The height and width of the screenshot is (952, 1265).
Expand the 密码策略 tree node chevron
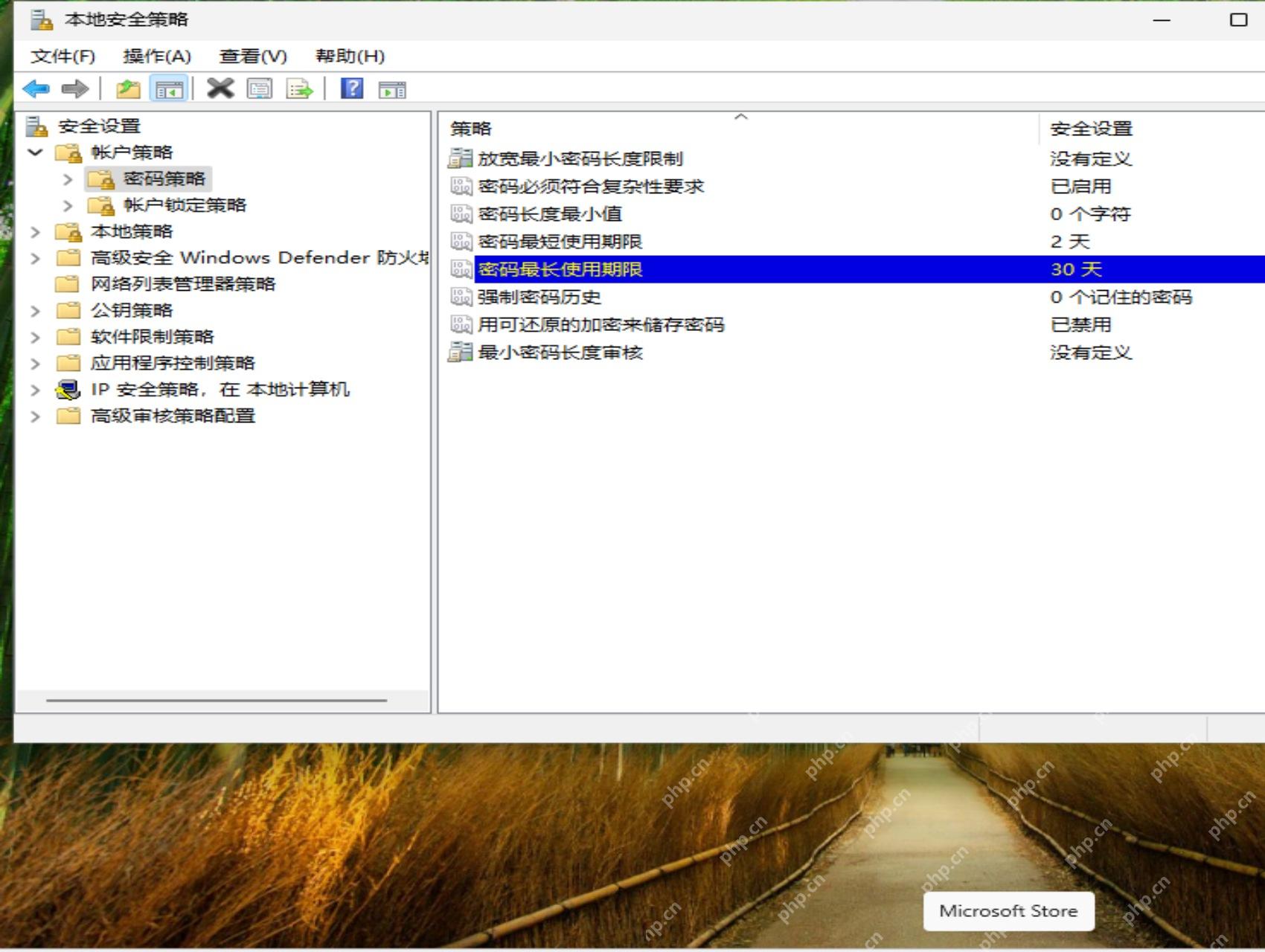[x=68, y=179]
